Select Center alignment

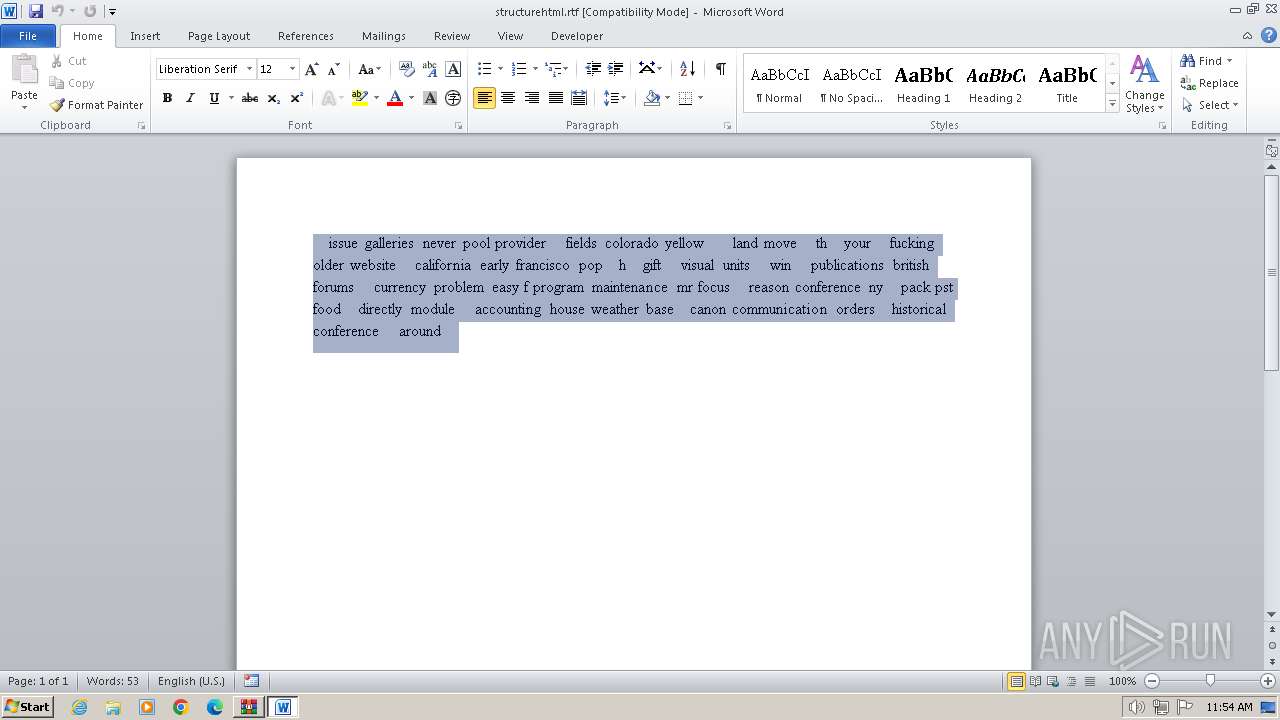click(x=508, y=98)
